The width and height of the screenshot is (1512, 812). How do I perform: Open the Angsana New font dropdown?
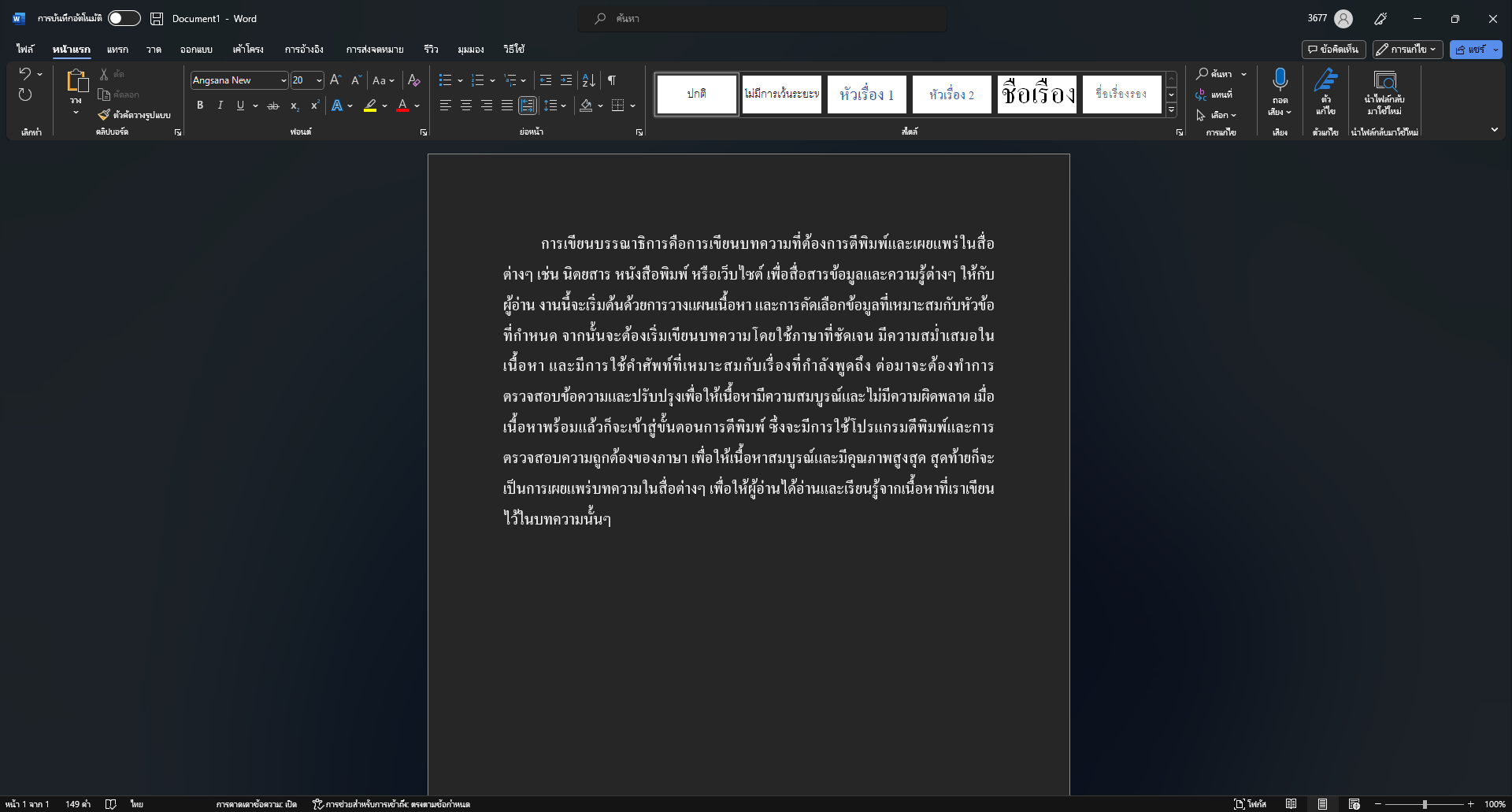click(283, 80)
